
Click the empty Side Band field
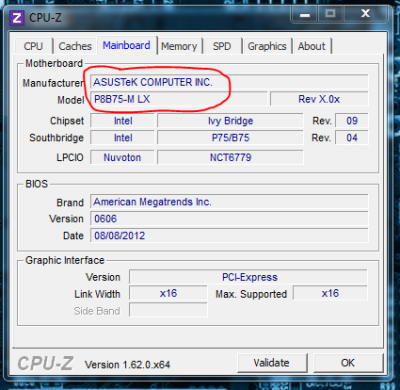[x=168, y=310]
